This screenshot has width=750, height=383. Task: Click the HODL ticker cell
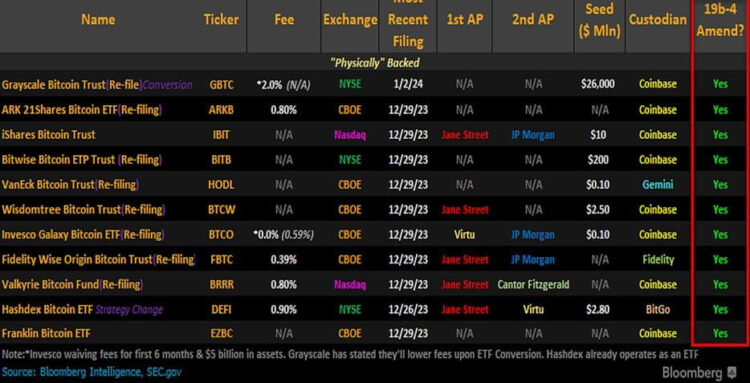coord(221,184)
